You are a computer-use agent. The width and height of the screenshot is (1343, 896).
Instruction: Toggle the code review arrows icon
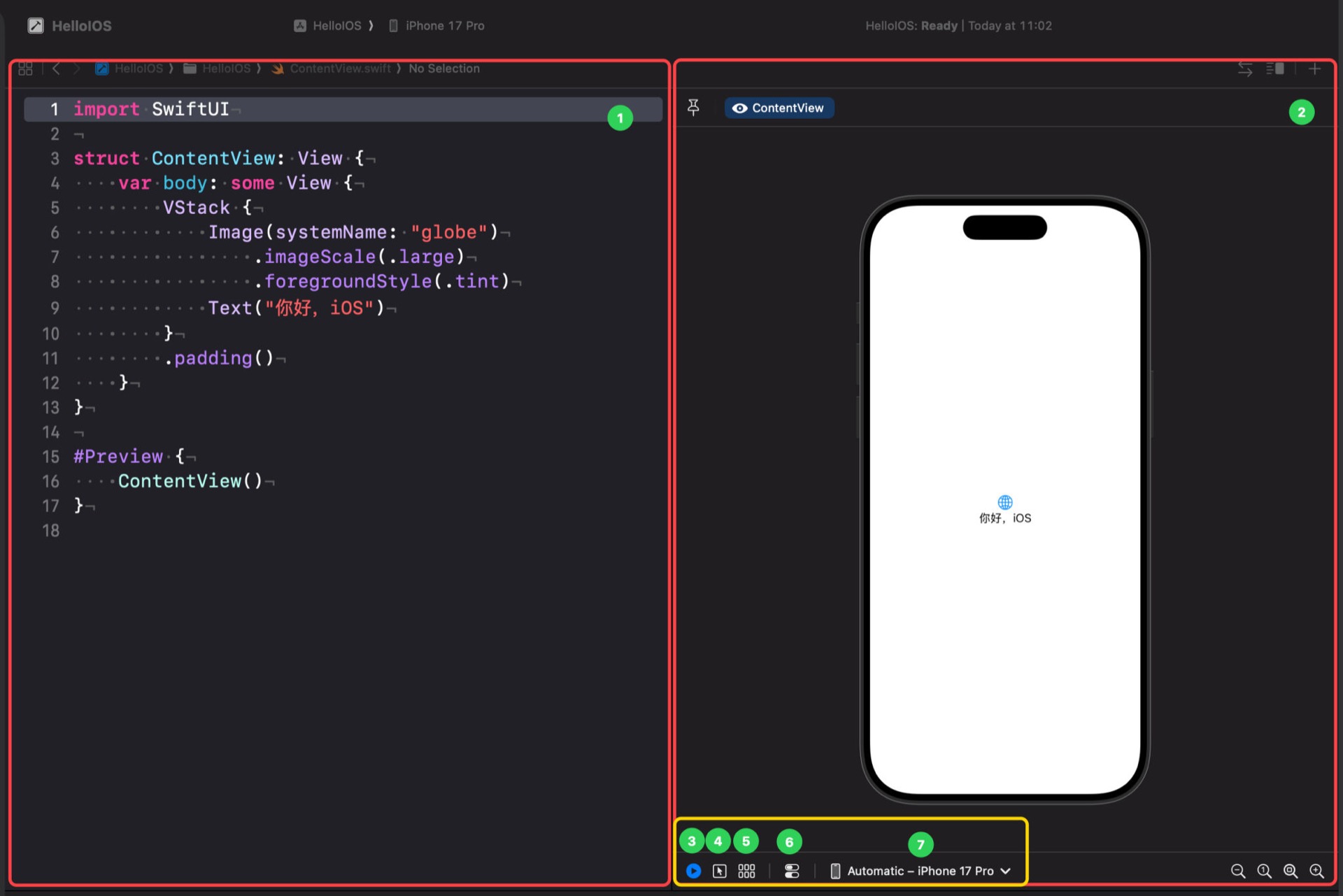[1245, 69]
